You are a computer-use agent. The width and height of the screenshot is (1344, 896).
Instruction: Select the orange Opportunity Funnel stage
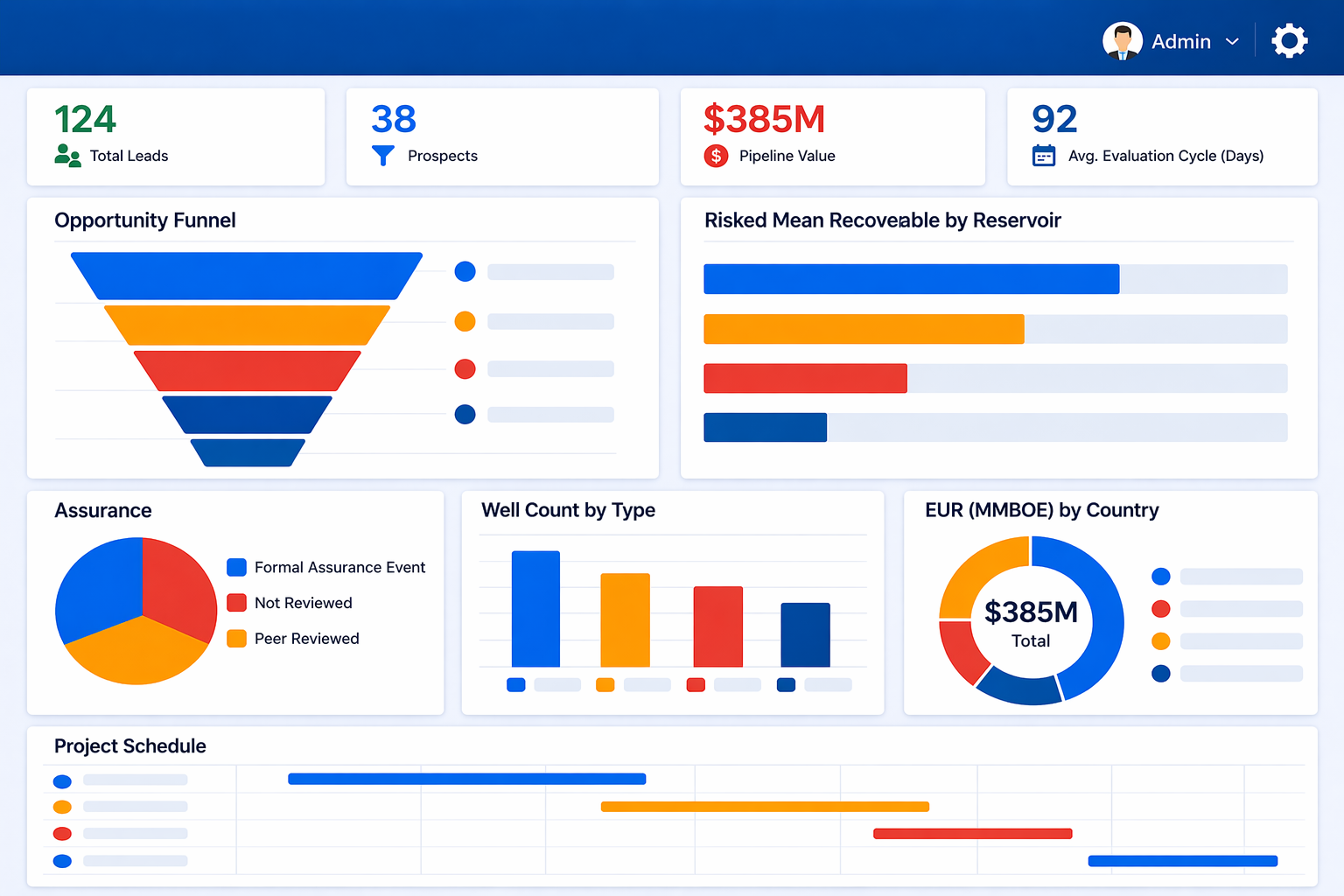246,325
